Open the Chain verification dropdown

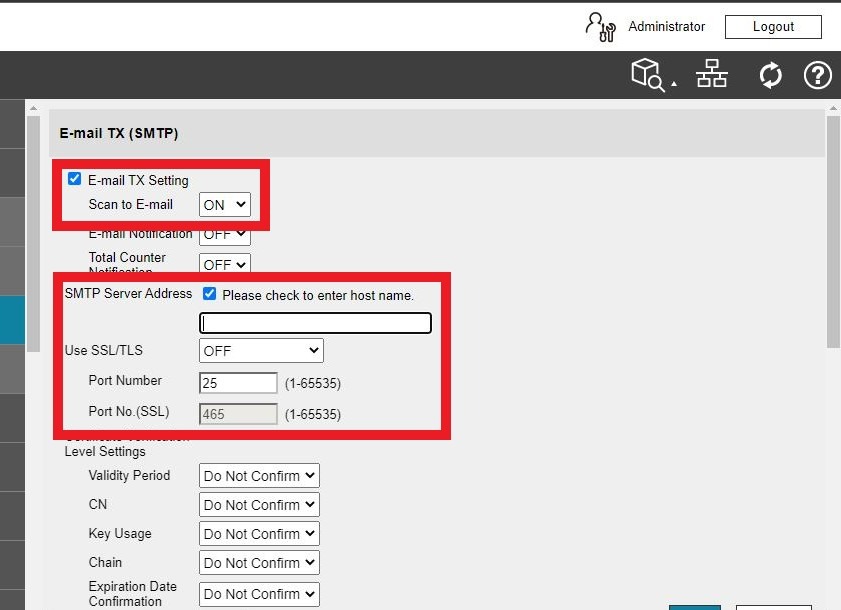(258, 562)
